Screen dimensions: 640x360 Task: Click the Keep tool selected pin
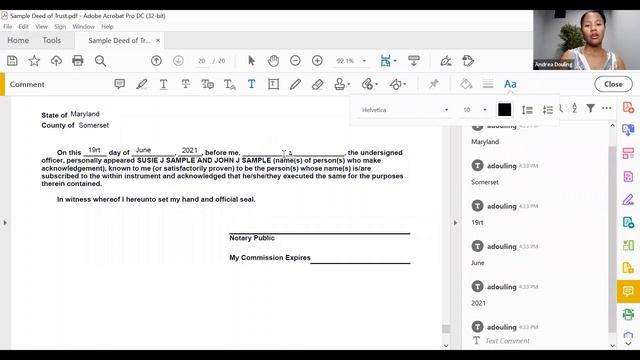(433, 84)
